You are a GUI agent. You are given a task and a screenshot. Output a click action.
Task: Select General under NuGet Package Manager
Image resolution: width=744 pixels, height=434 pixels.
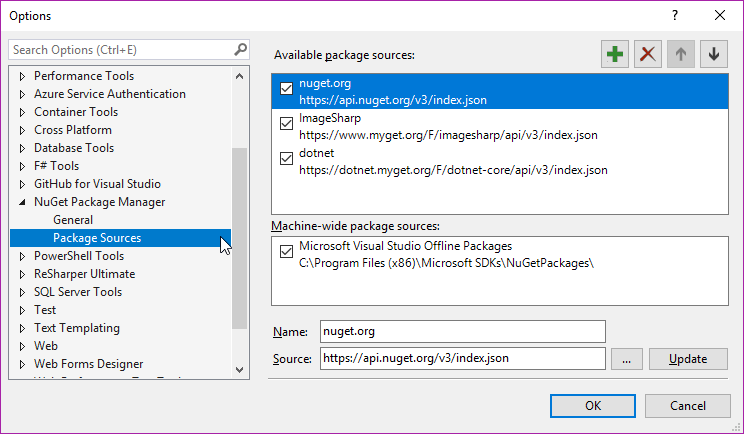73,220
